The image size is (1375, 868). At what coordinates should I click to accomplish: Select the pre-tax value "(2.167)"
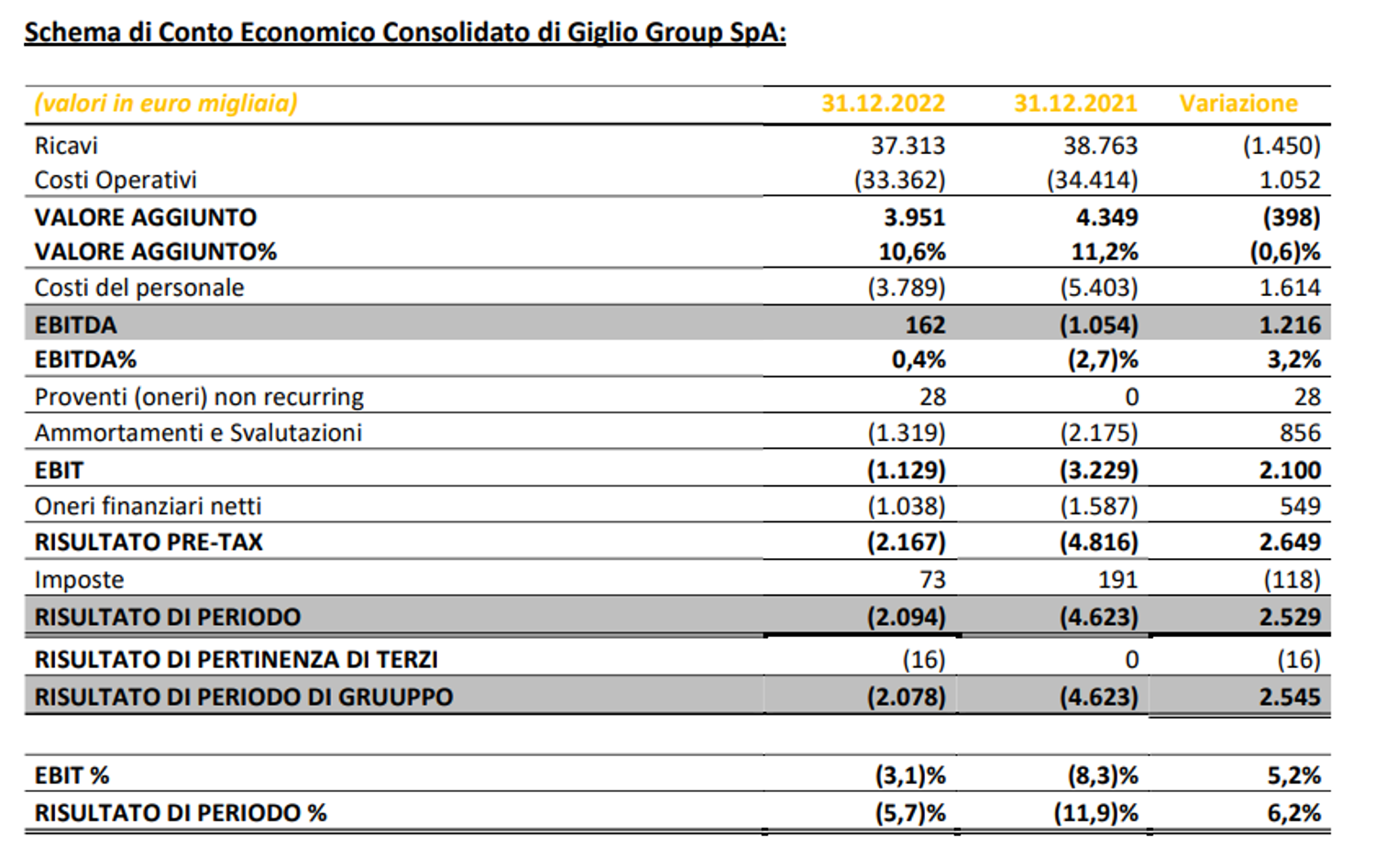(x=906, y=542)
